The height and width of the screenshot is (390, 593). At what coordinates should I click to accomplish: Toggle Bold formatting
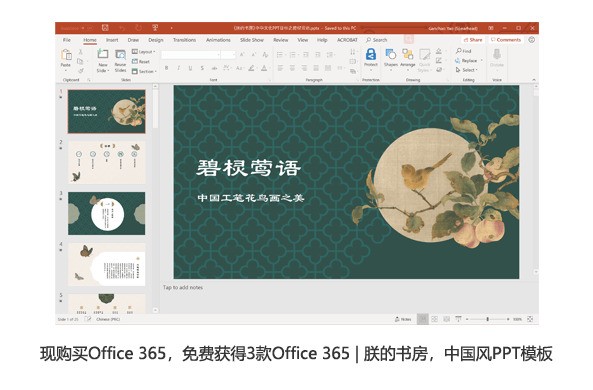coord(166,68)
